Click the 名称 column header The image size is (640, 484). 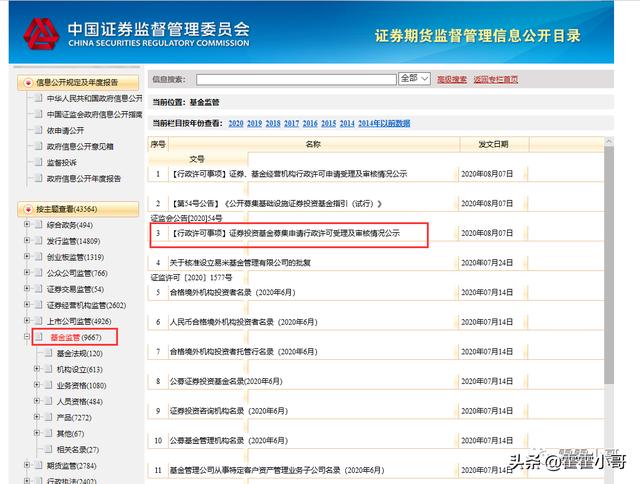313,144
